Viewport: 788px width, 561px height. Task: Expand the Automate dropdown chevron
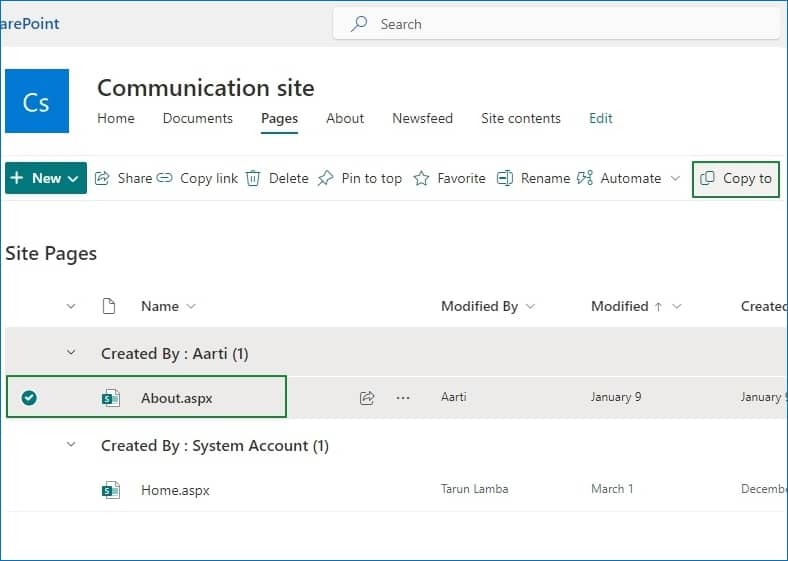click(x=675, y=178)
